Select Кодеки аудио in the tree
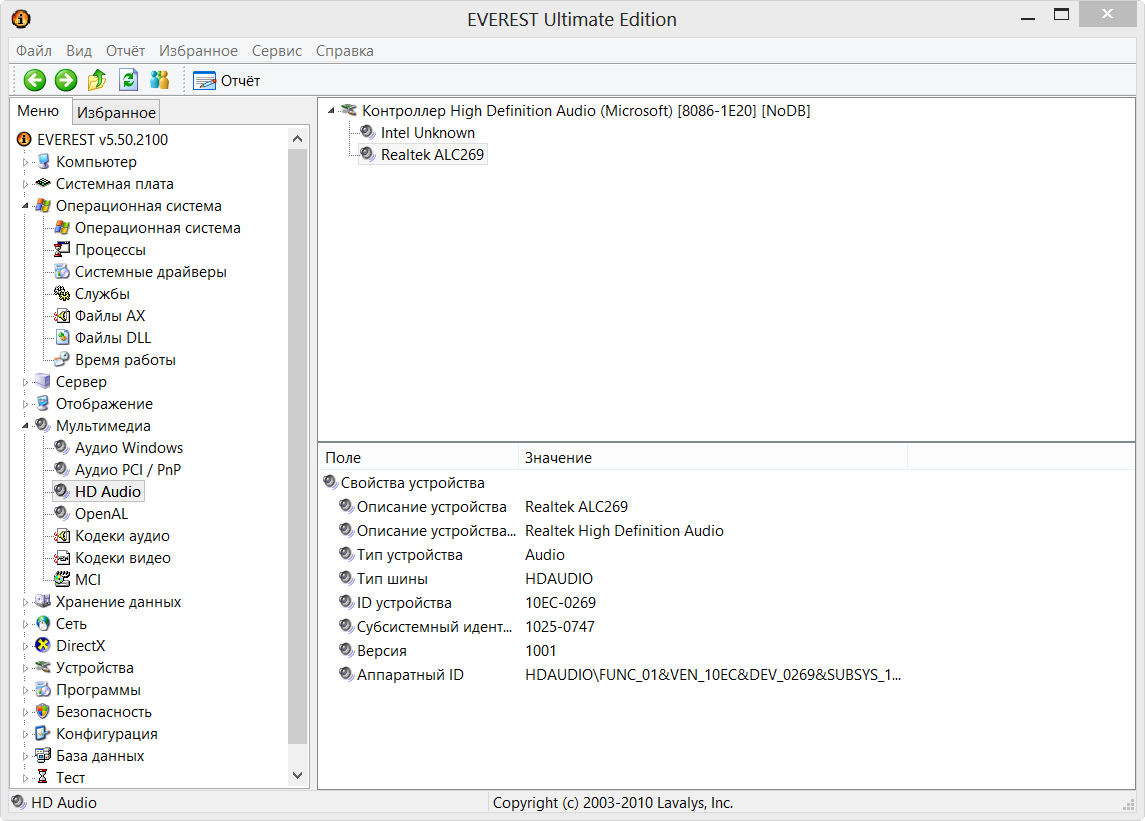Viewport: 1145px width, 821px height. tap(122, 536)
